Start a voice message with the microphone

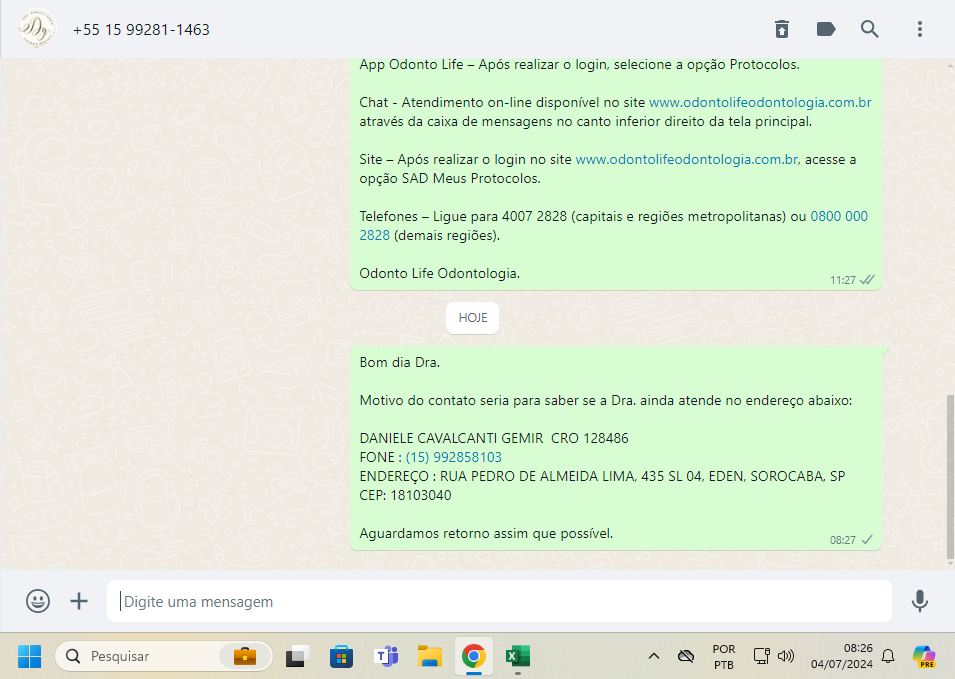pyautogui.click(x=920, y=601)
